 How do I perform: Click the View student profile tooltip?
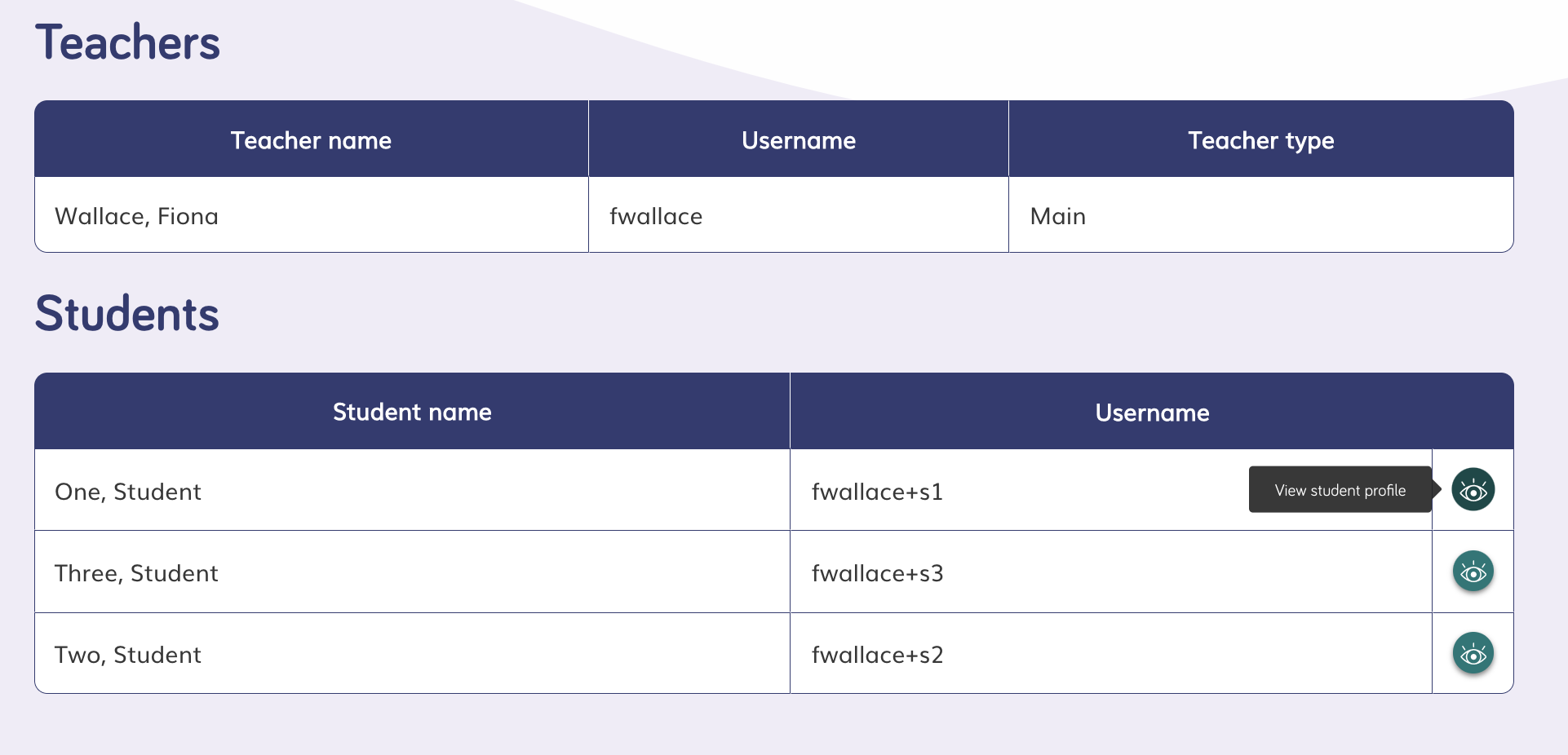1340,490
